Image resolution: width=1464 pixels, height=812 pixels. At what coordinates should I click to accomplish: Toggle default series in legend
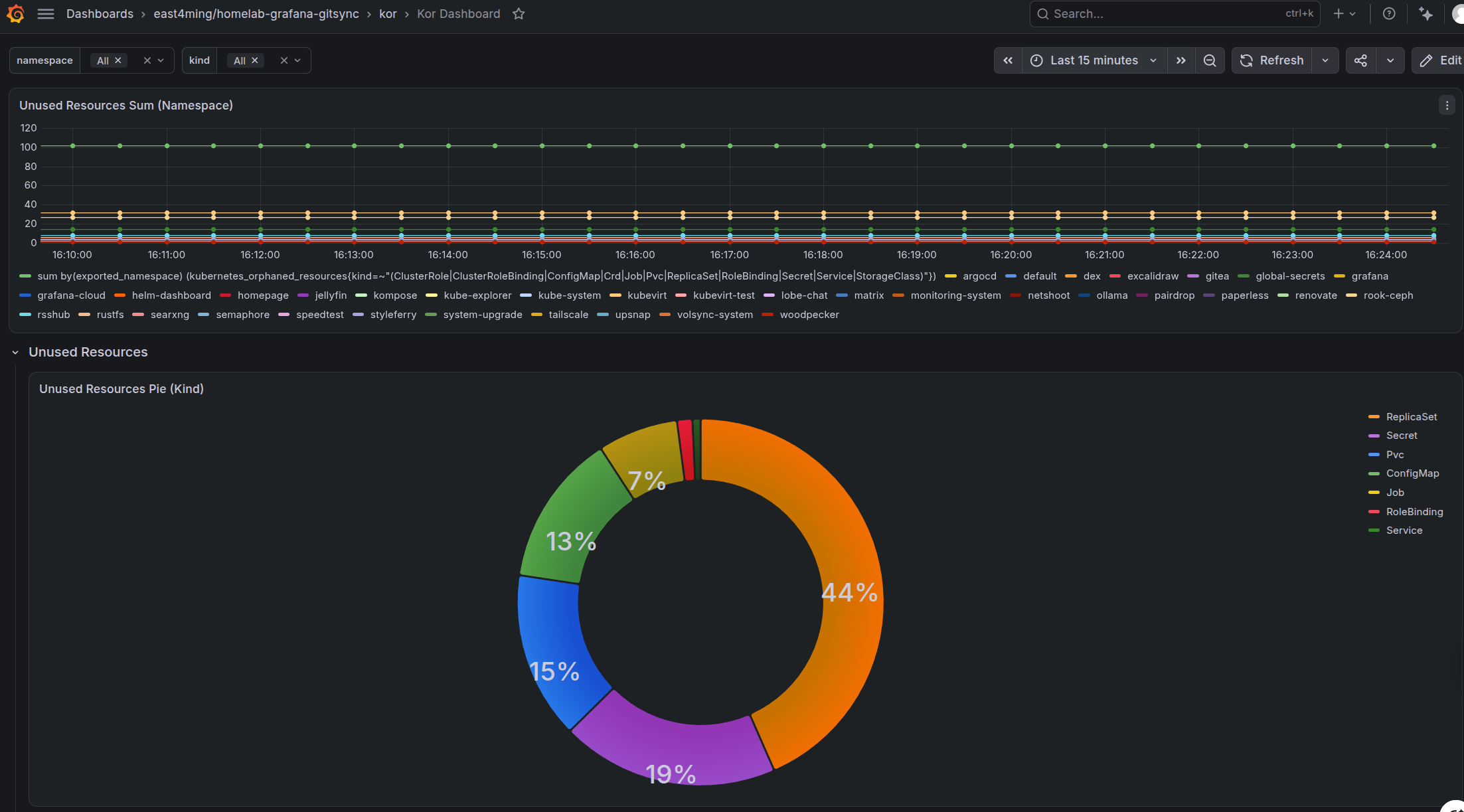[1040, 276]
